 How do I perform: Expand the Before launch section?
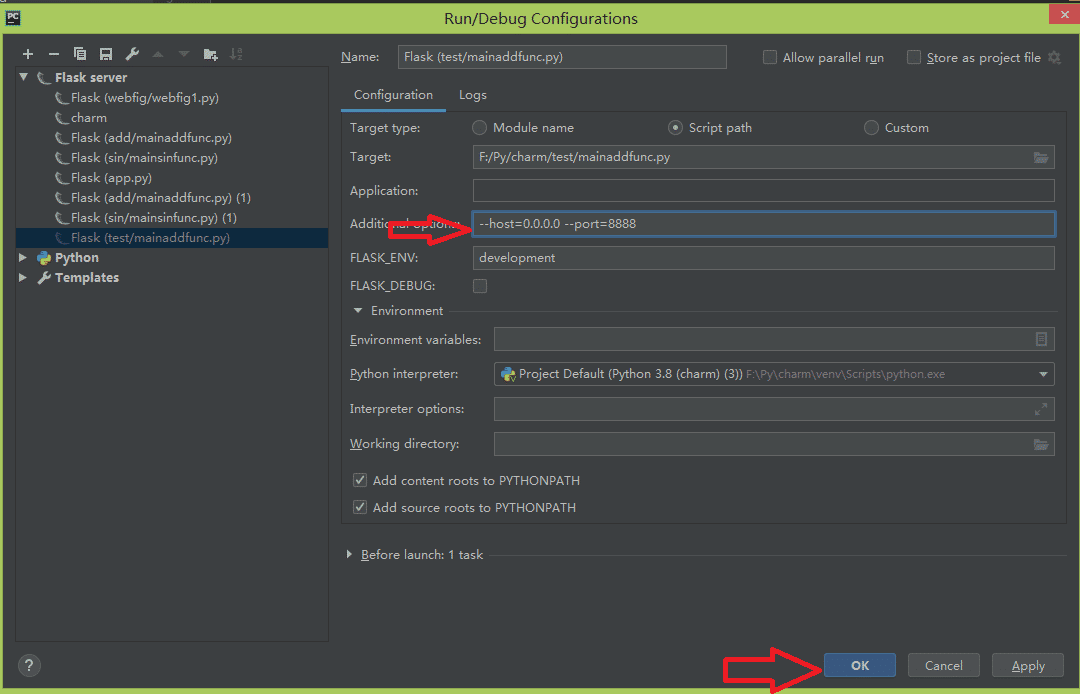pyautogui.click(x=349, y=555)
